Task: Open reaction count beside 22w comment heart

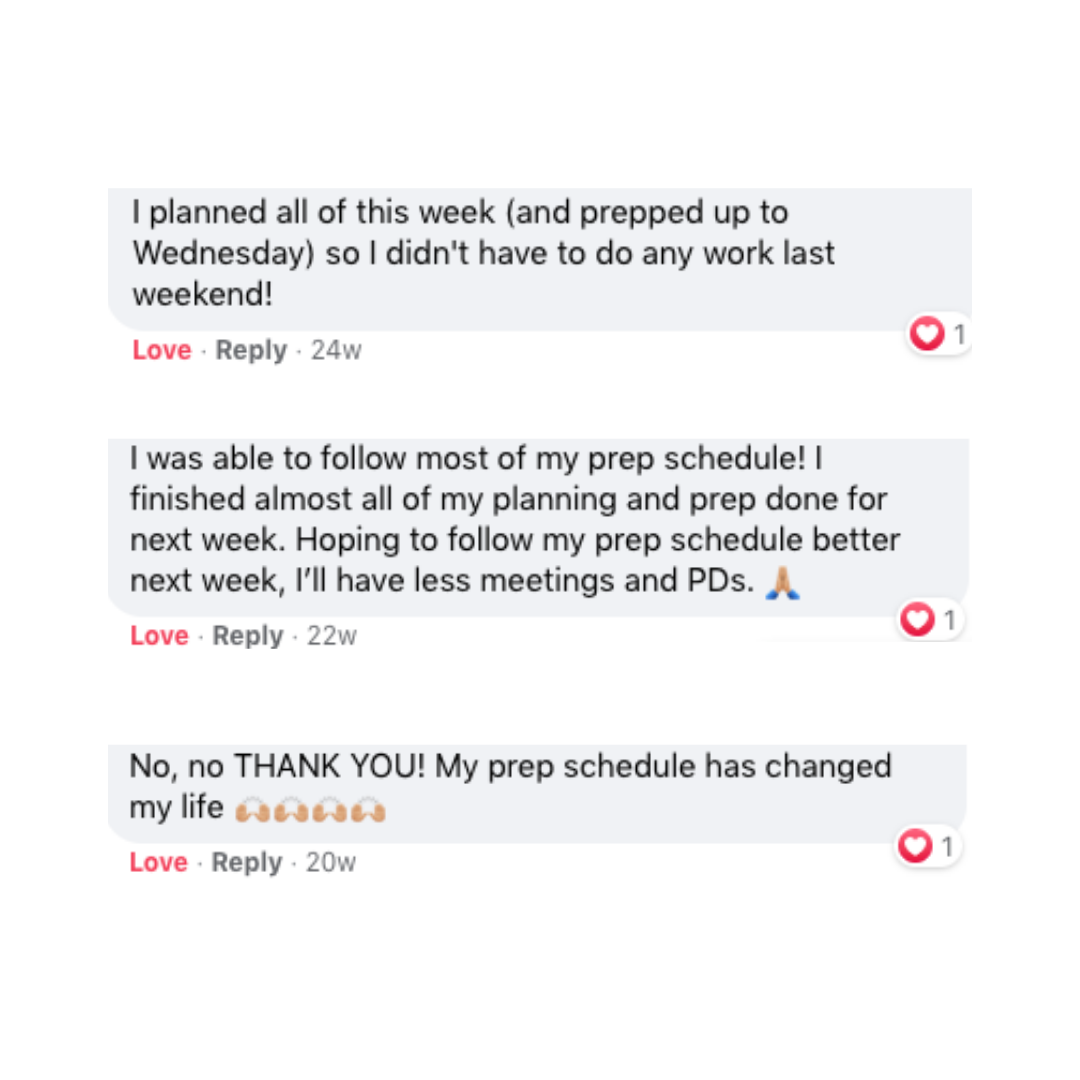Action: [950, 620]
